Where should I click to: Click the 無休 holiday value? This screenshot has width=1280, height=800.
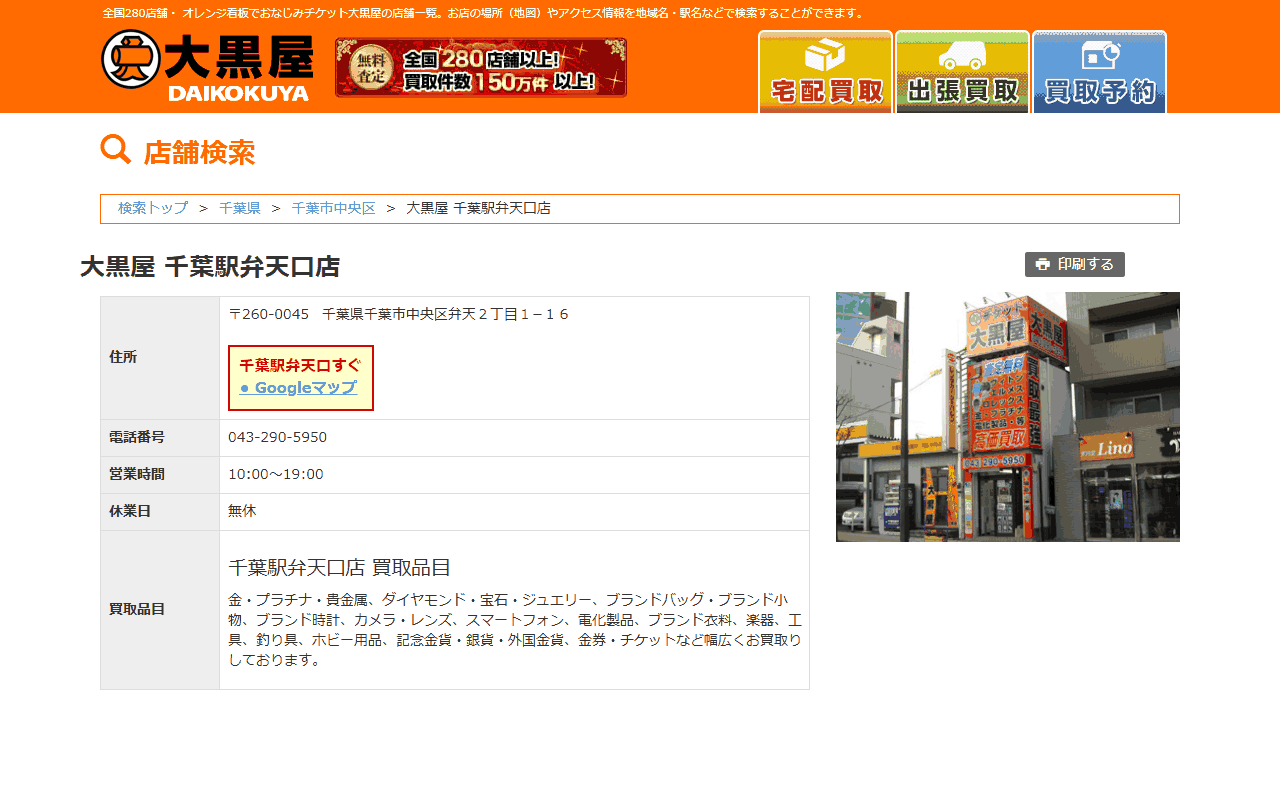point(242,511)
